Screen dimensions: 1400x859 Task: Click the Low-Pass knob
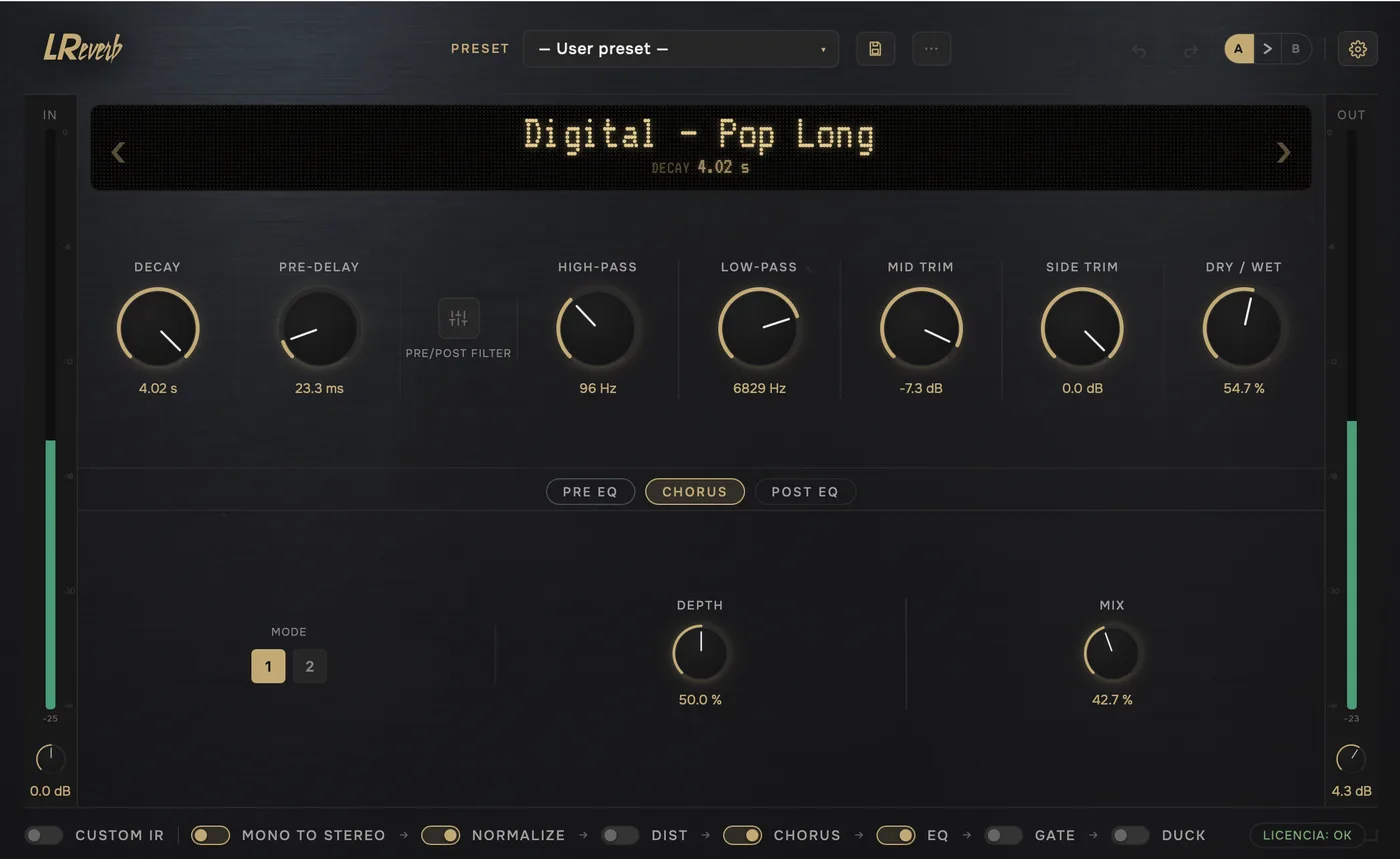point(759,328)
